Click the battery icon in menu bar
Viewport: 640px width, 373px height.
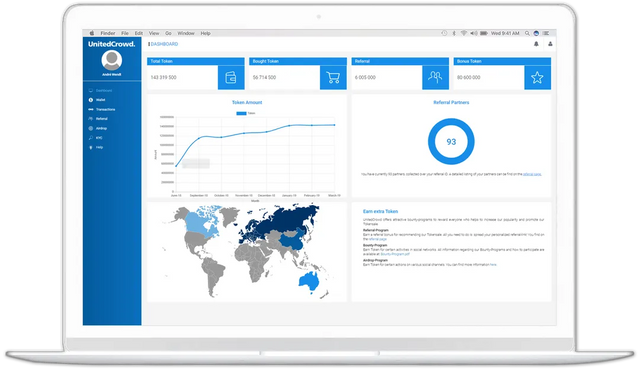tap(484, 33)
